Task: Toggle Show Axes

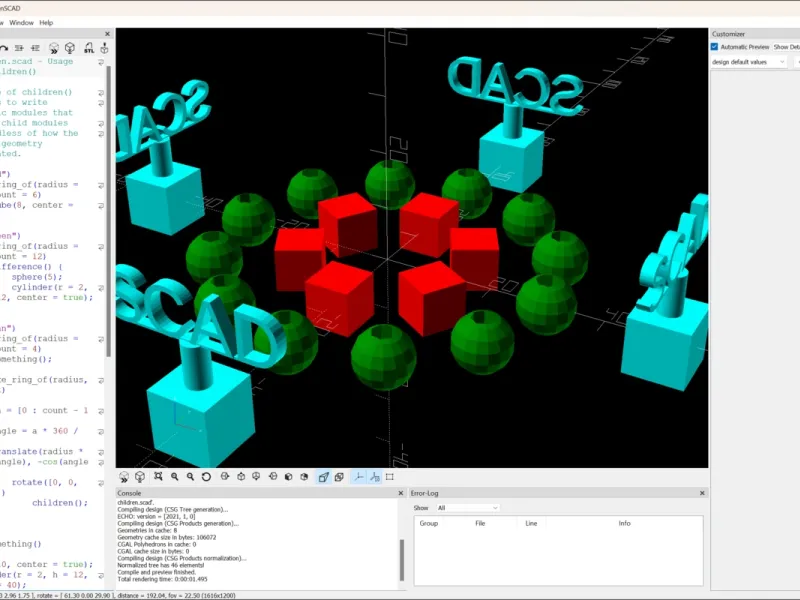Action: click(359, 477)
